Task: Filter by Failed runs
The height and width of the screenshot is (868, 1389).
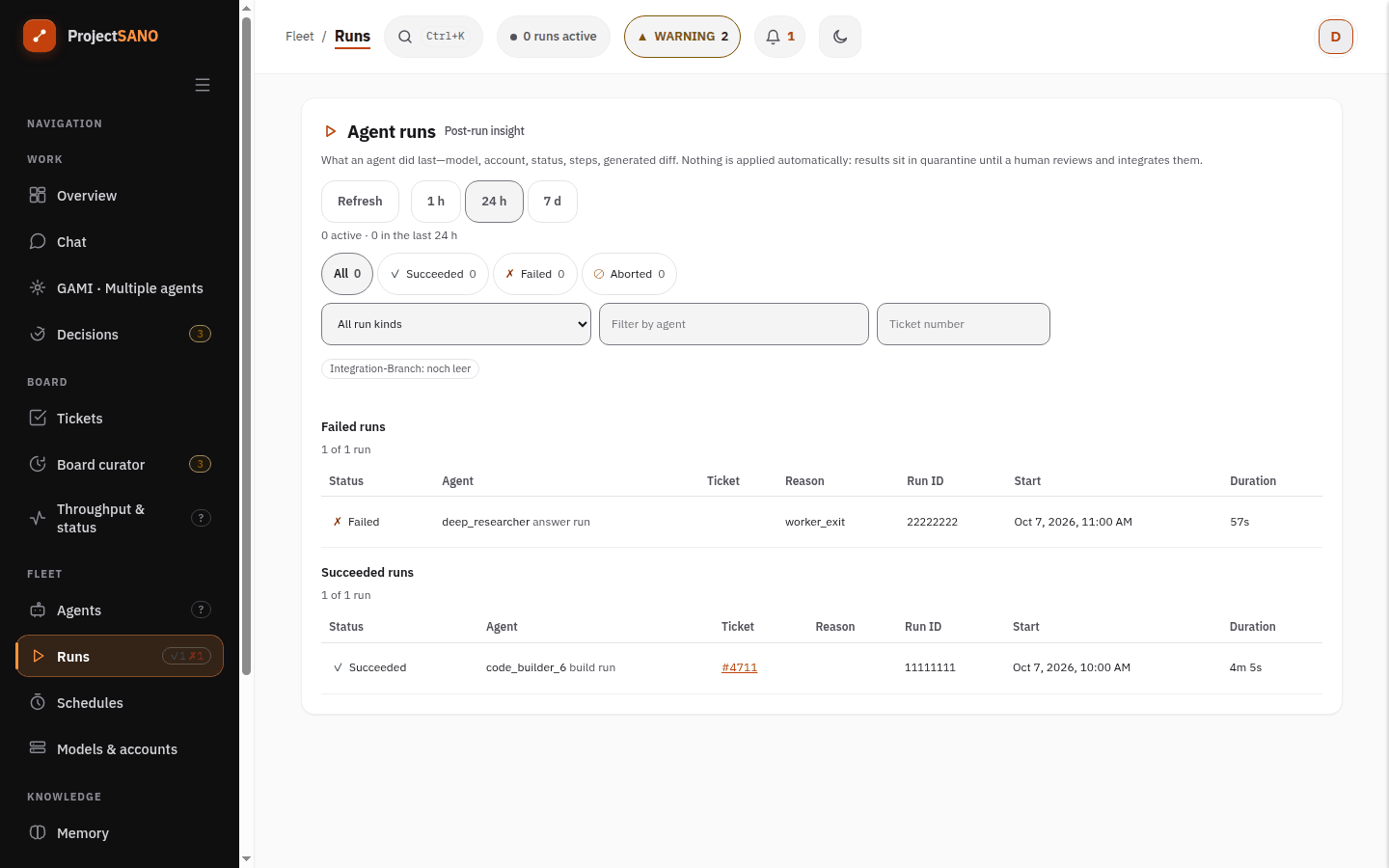Action: pyautogui.click(x=535, y=274)
